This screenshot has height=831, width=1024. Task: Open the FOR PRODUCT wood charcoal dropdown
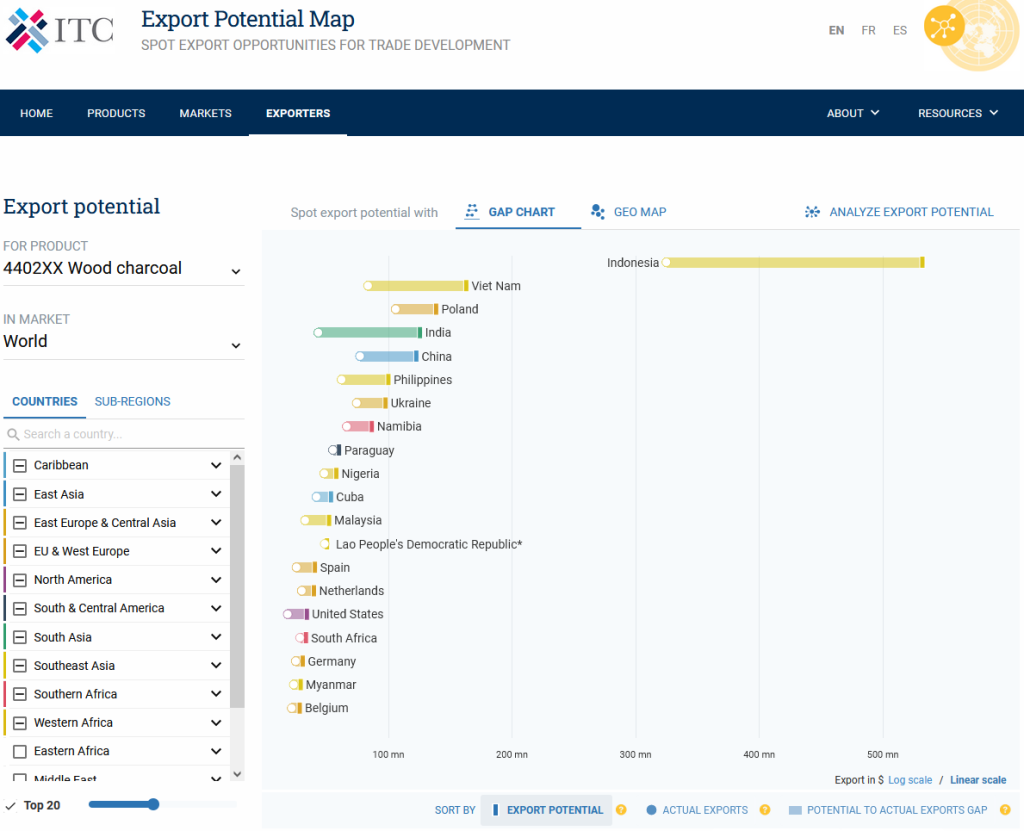(236, 271)
